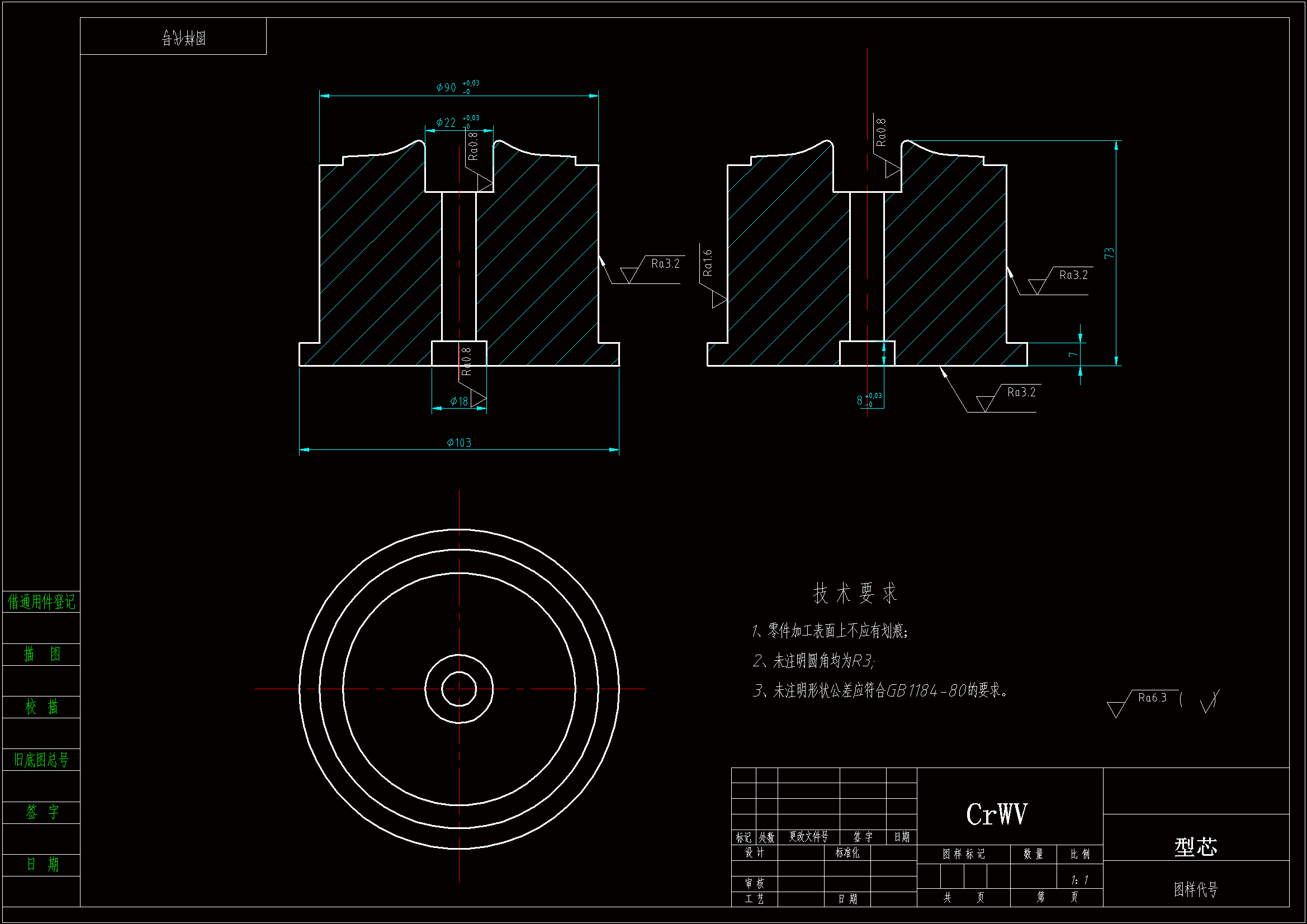
Task: Click the 73 height dimension text
Action: point(1109,253)
